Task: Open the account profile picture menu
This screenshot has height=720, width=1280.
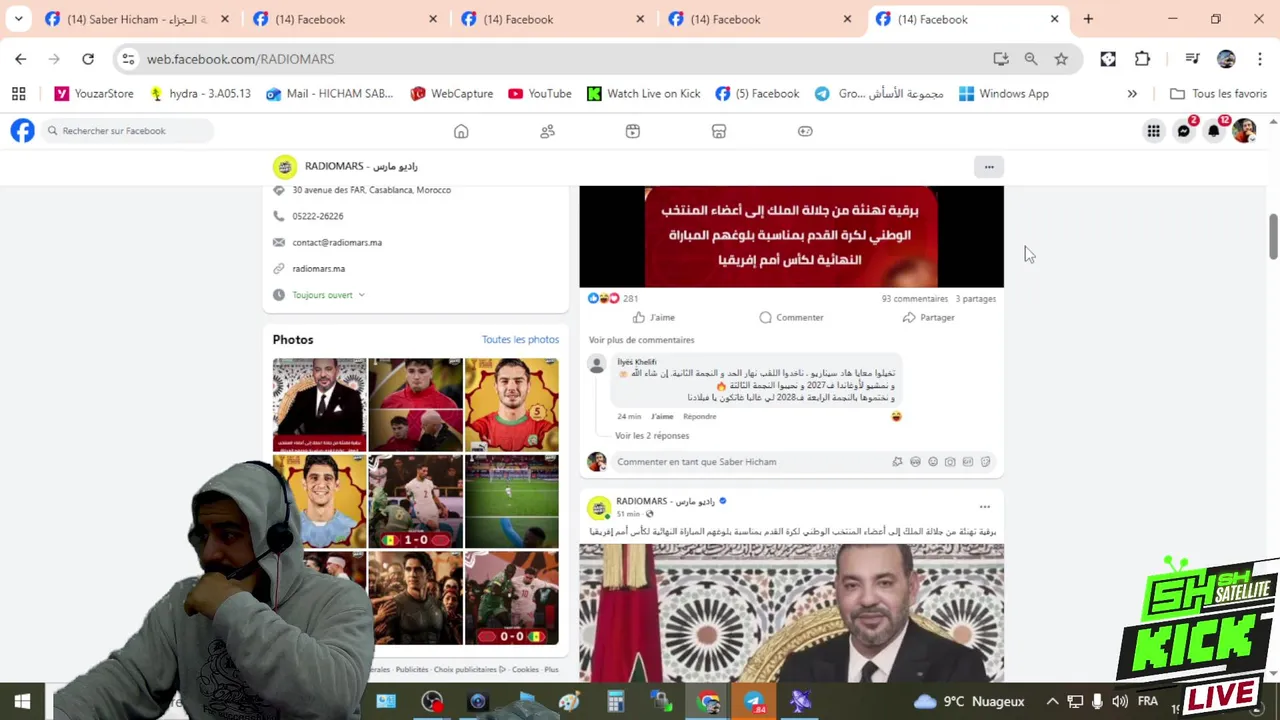Action: point(1244,131)
